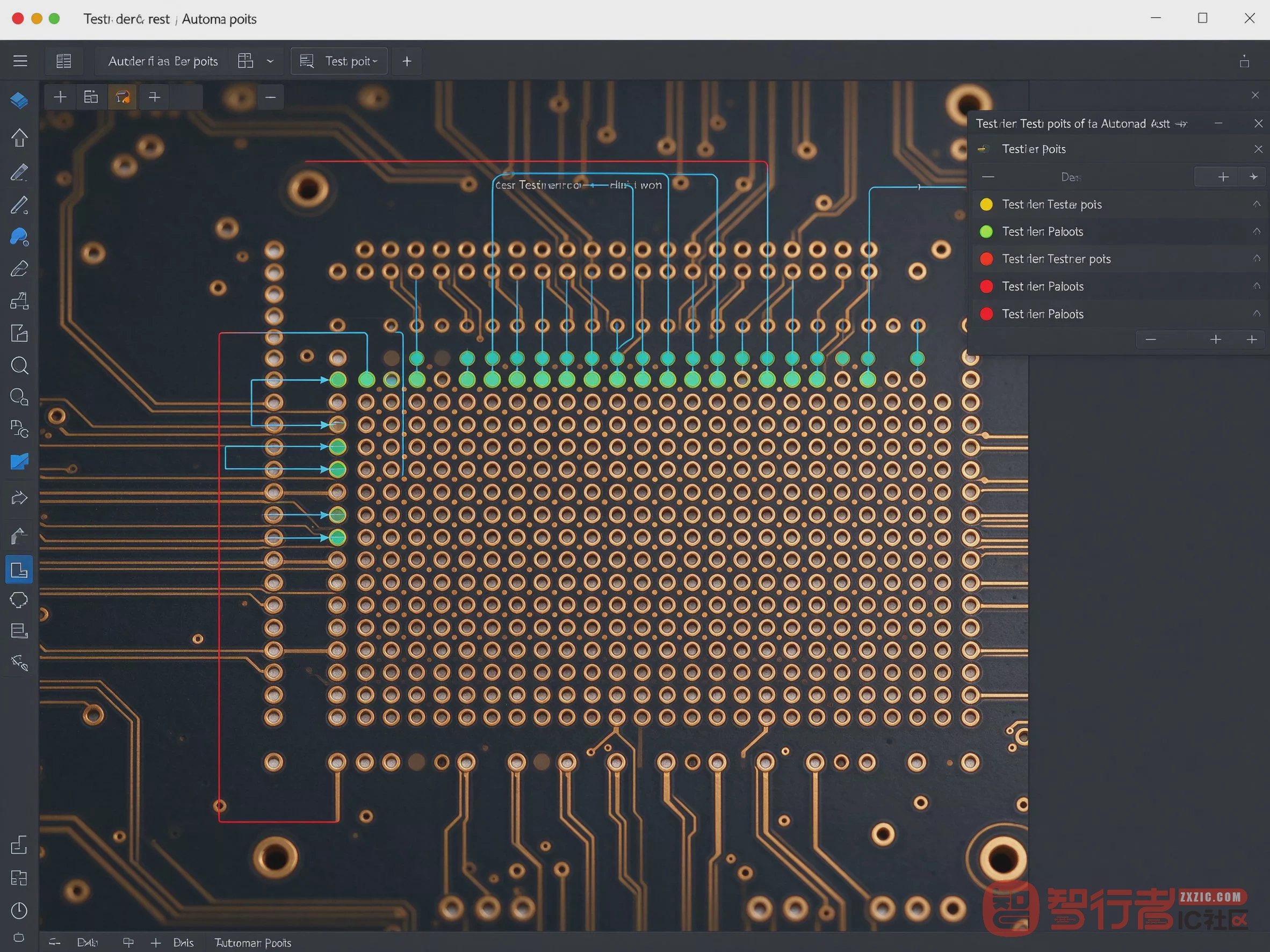
Task: Open the hamburger menu
Action: click(x=20, y=61)
